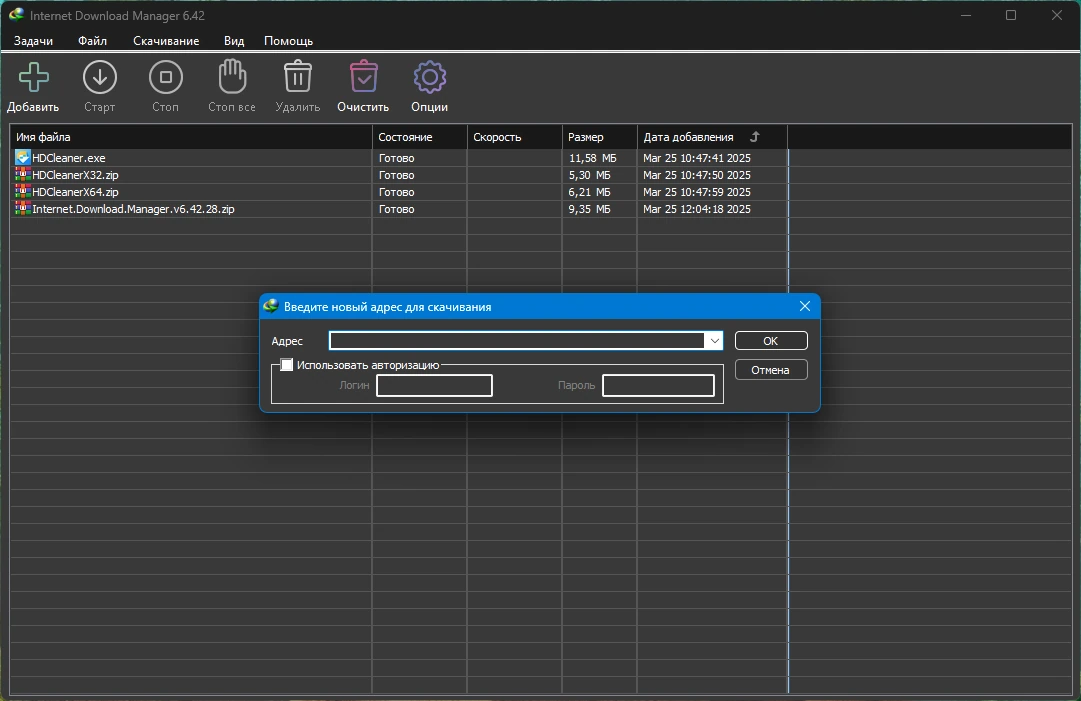Click the Отмена button
Viewport: 1081px width, 701px height.
click(x=771, y=370)
